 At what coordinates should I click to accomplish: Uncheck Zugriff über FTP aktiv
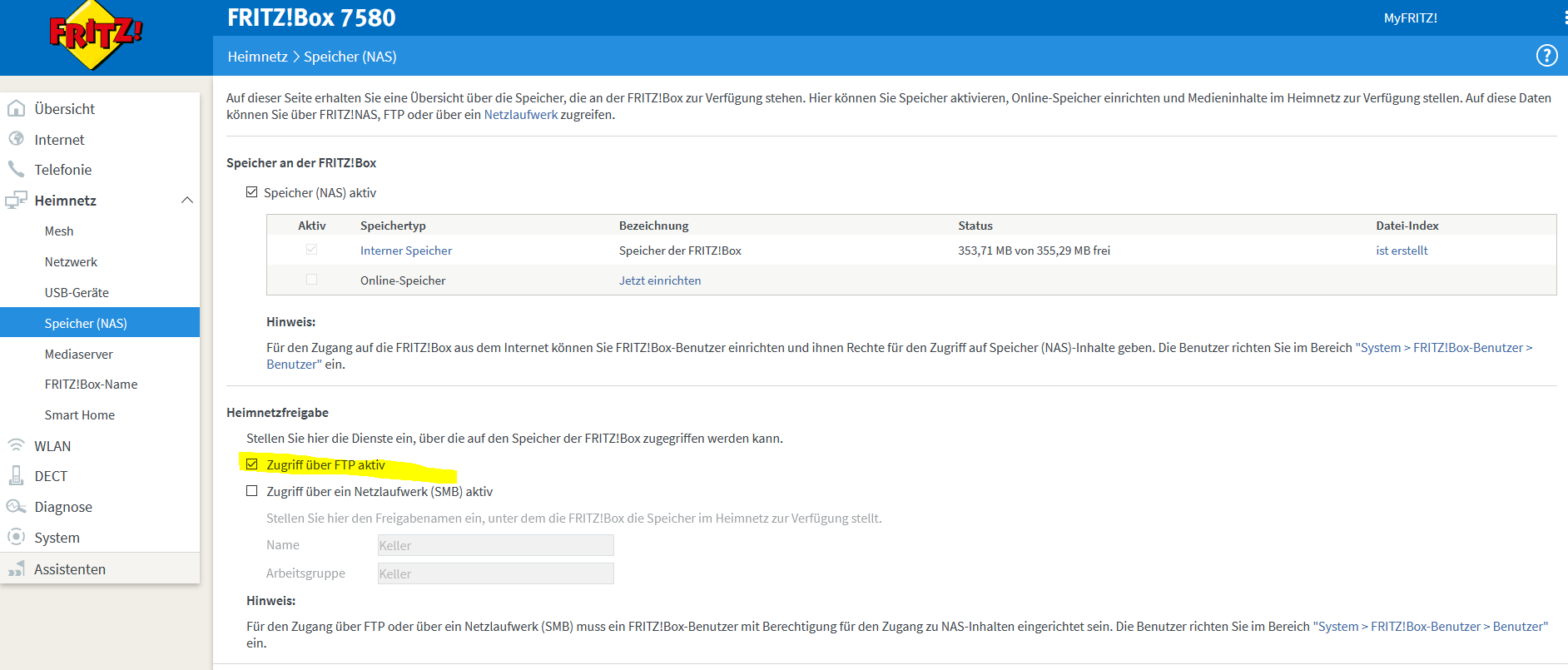(x=251, y=464)
